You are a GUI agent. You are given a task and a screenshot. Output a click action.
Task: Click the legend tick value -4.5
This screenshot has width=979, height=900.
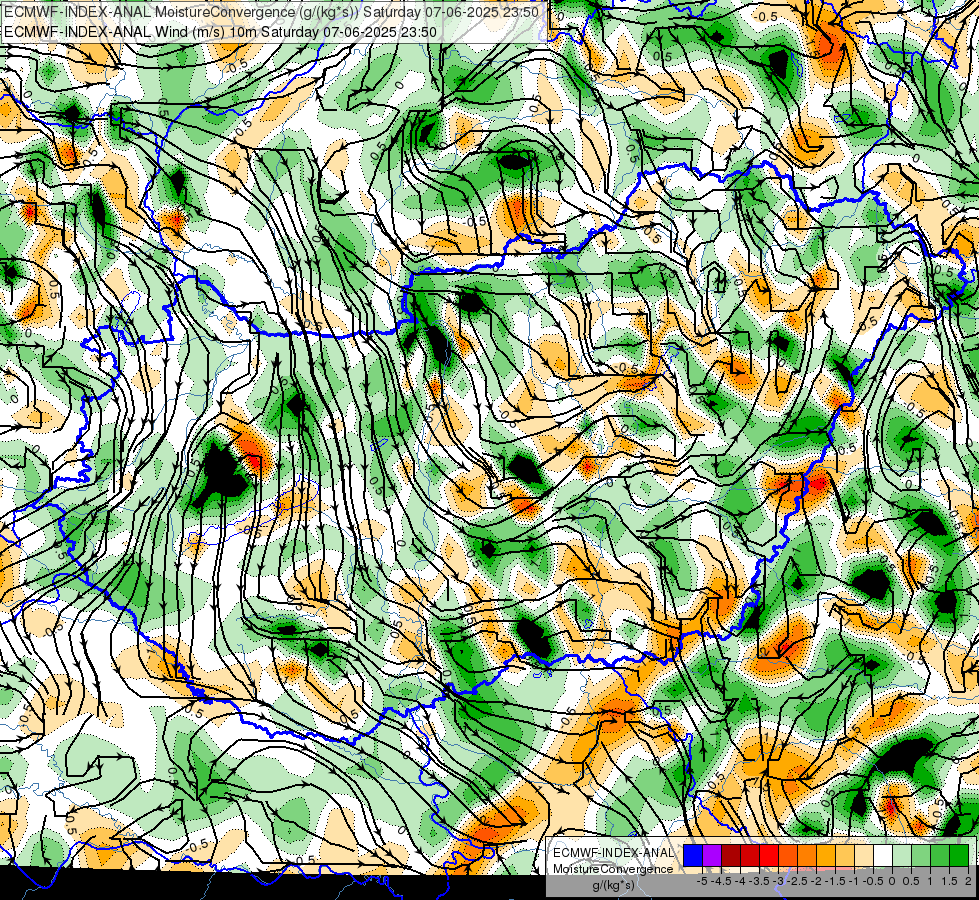721,881
